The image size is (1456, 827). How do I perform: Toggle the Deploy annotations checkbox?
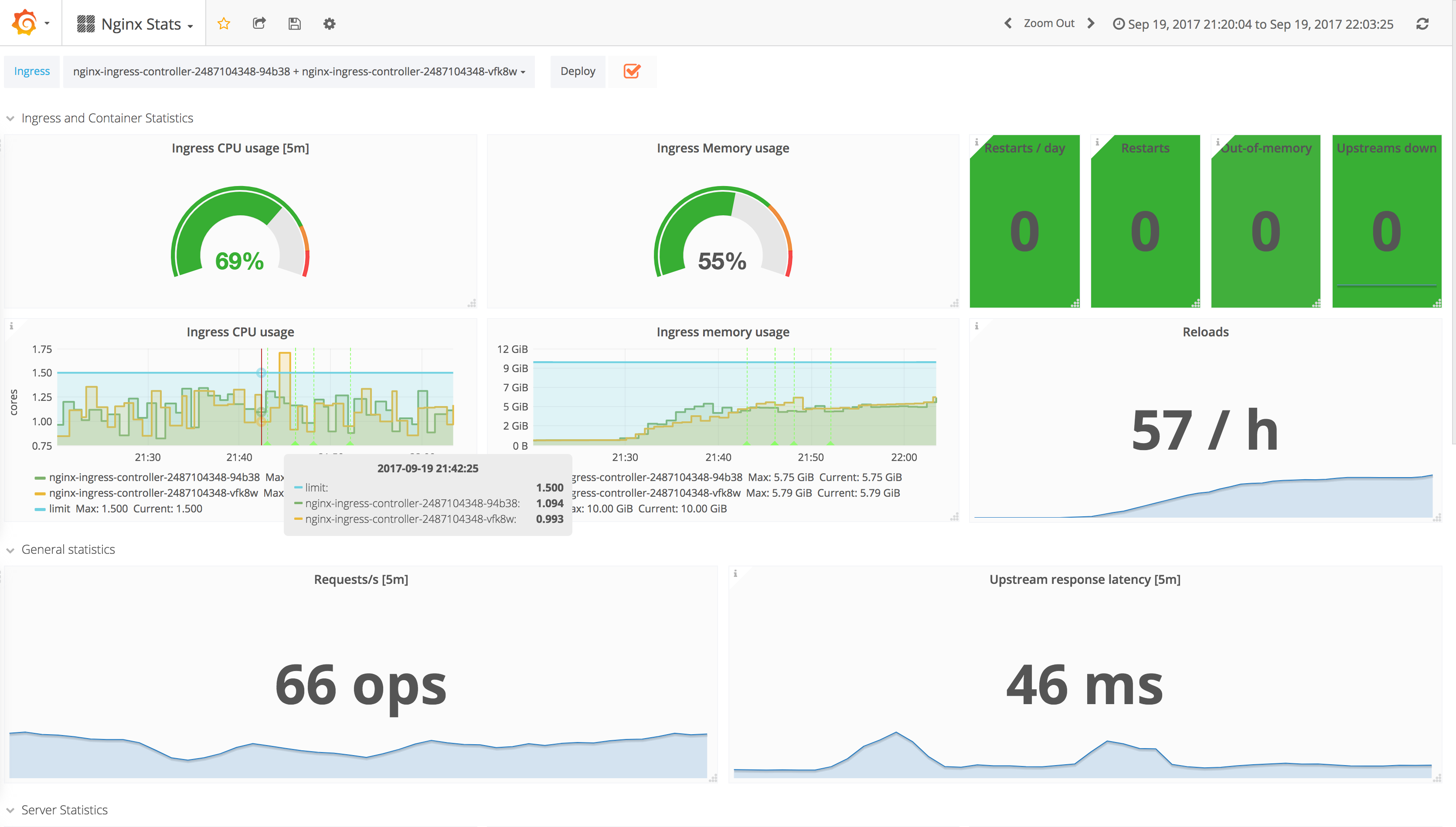tap(632, 71)
